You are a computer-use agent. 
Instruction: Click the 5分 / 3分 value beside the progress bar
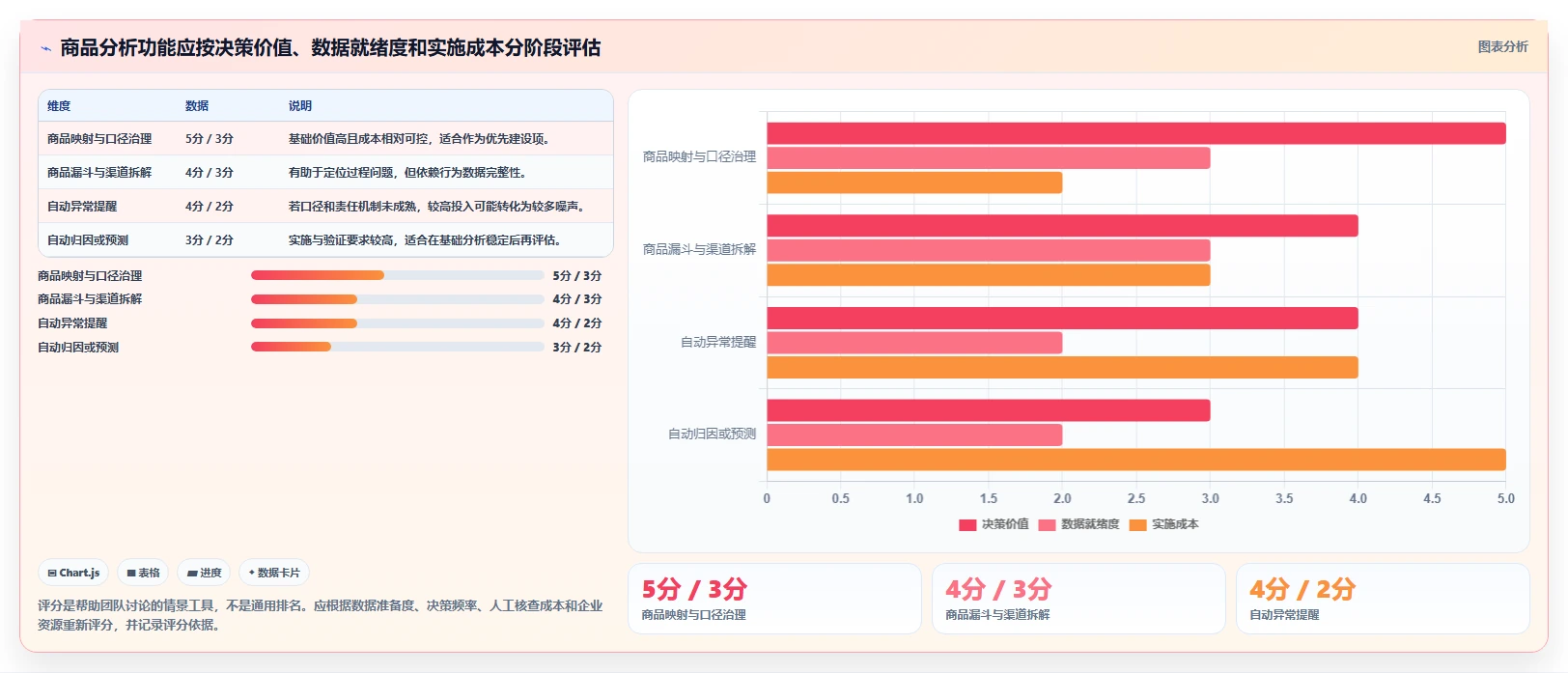(x=577, y=276)
